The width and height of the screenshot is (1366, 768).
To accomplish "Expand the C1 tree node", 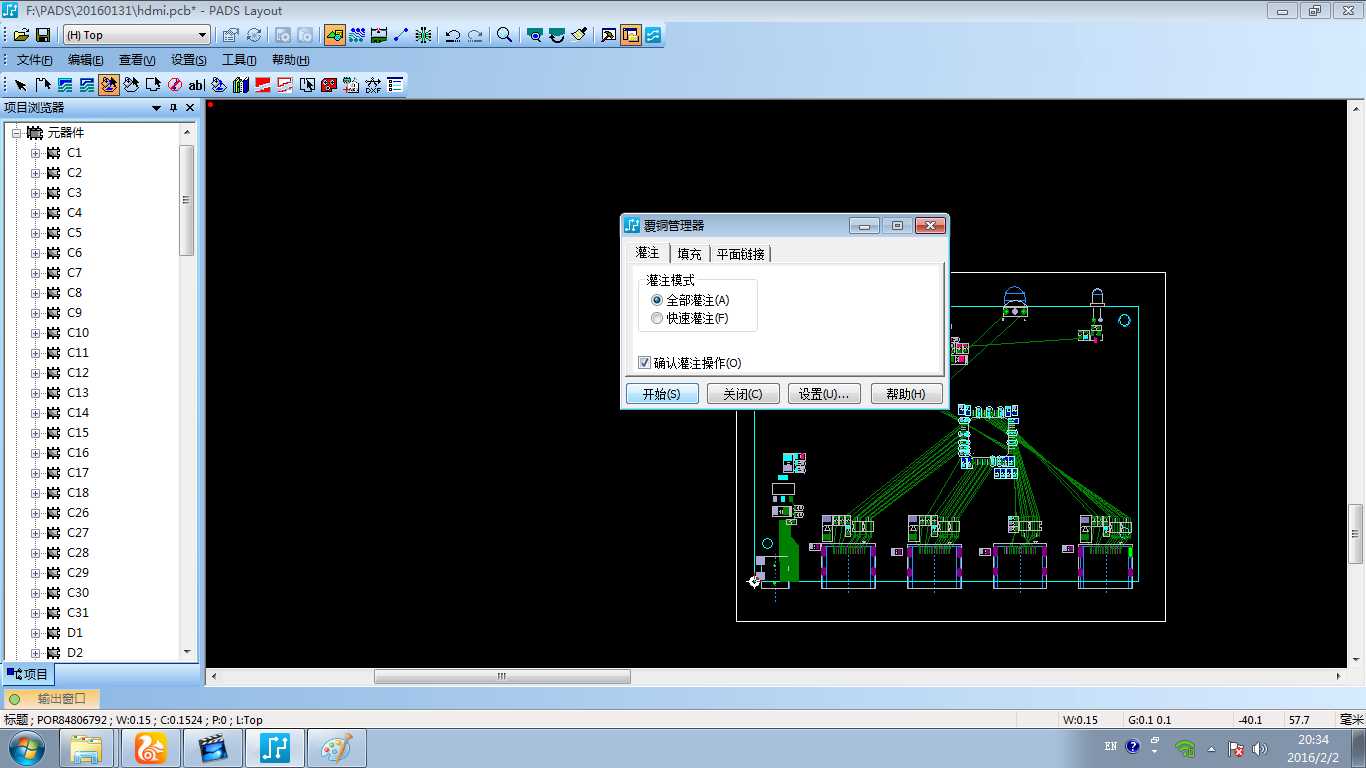I will click(x=36, y=153).
